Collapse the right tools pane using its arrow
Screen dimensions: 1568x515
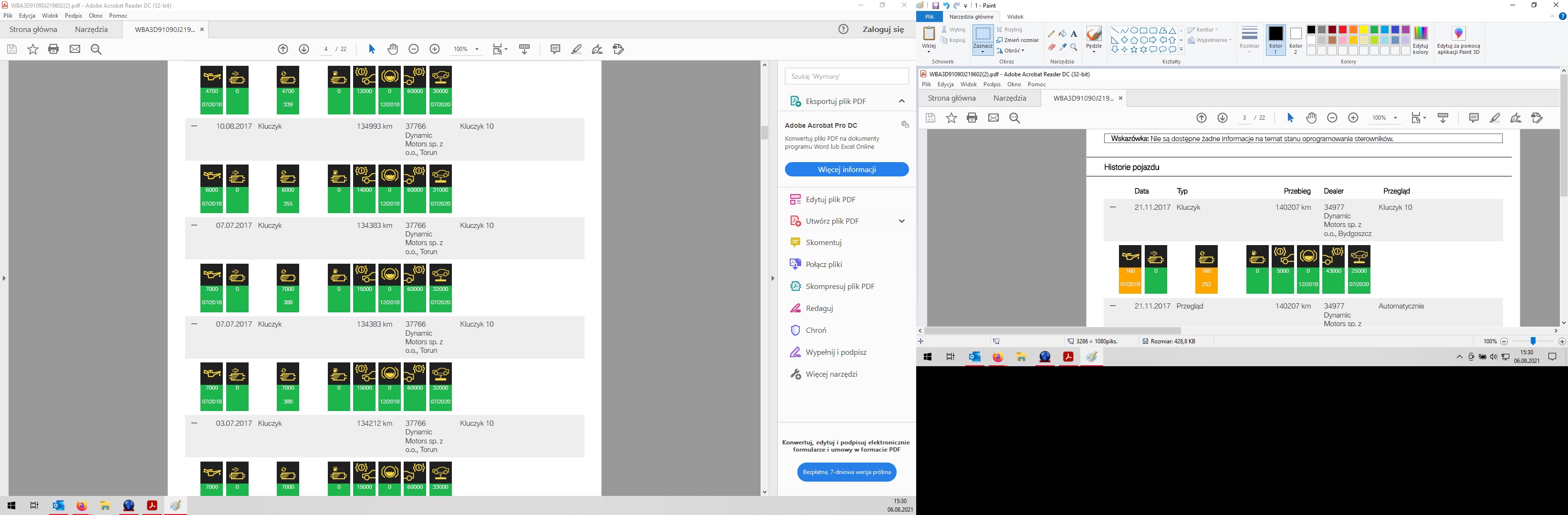[773, 278]
